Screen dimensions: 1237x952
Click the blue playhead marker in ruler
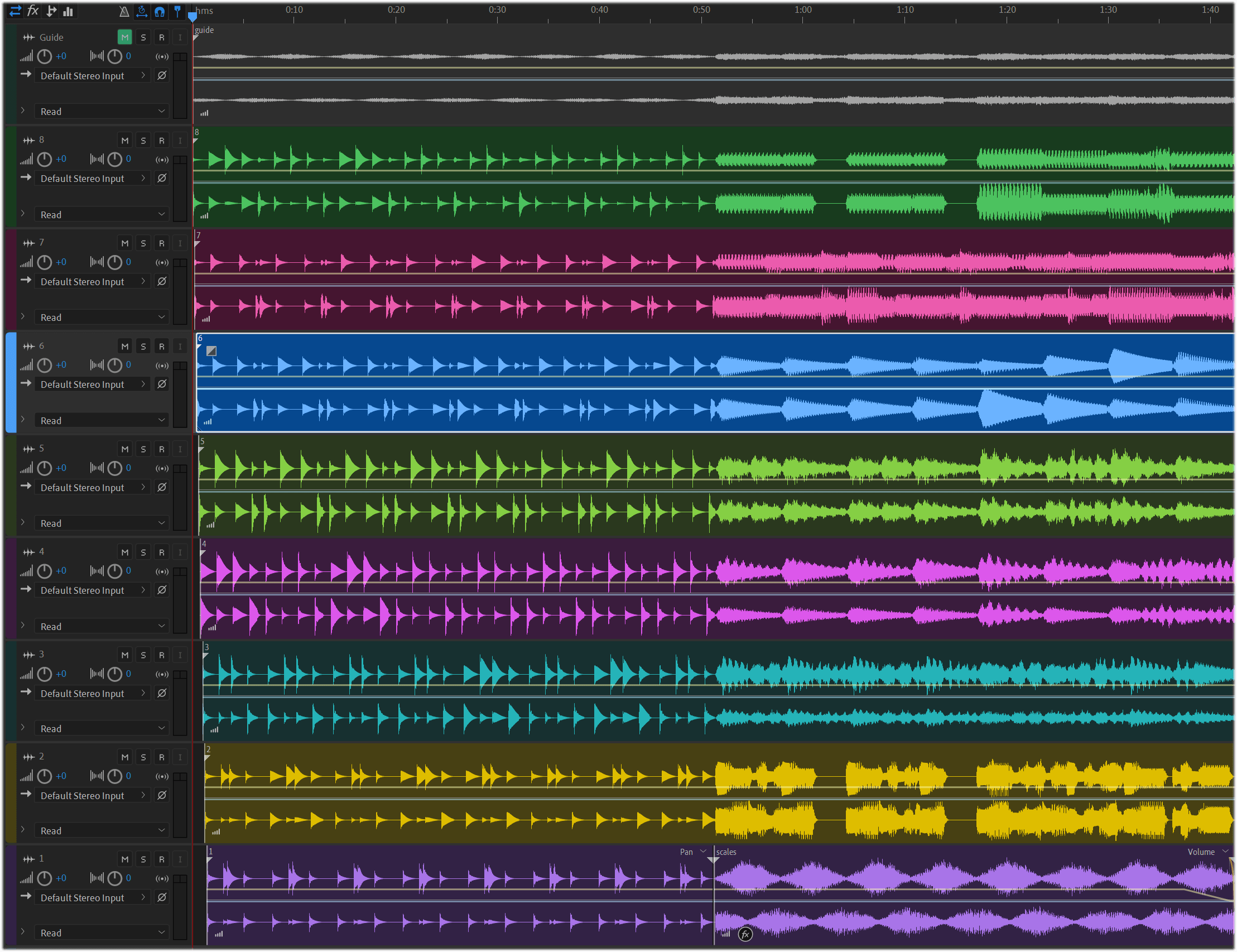192,16
